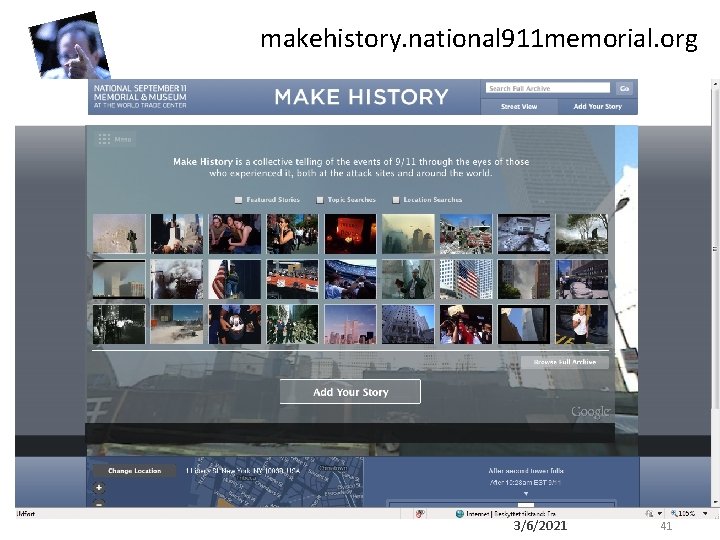This screenshot has height=540, width=720.
Task: Tick the Featured Stories checkbox
Action: 238,200
